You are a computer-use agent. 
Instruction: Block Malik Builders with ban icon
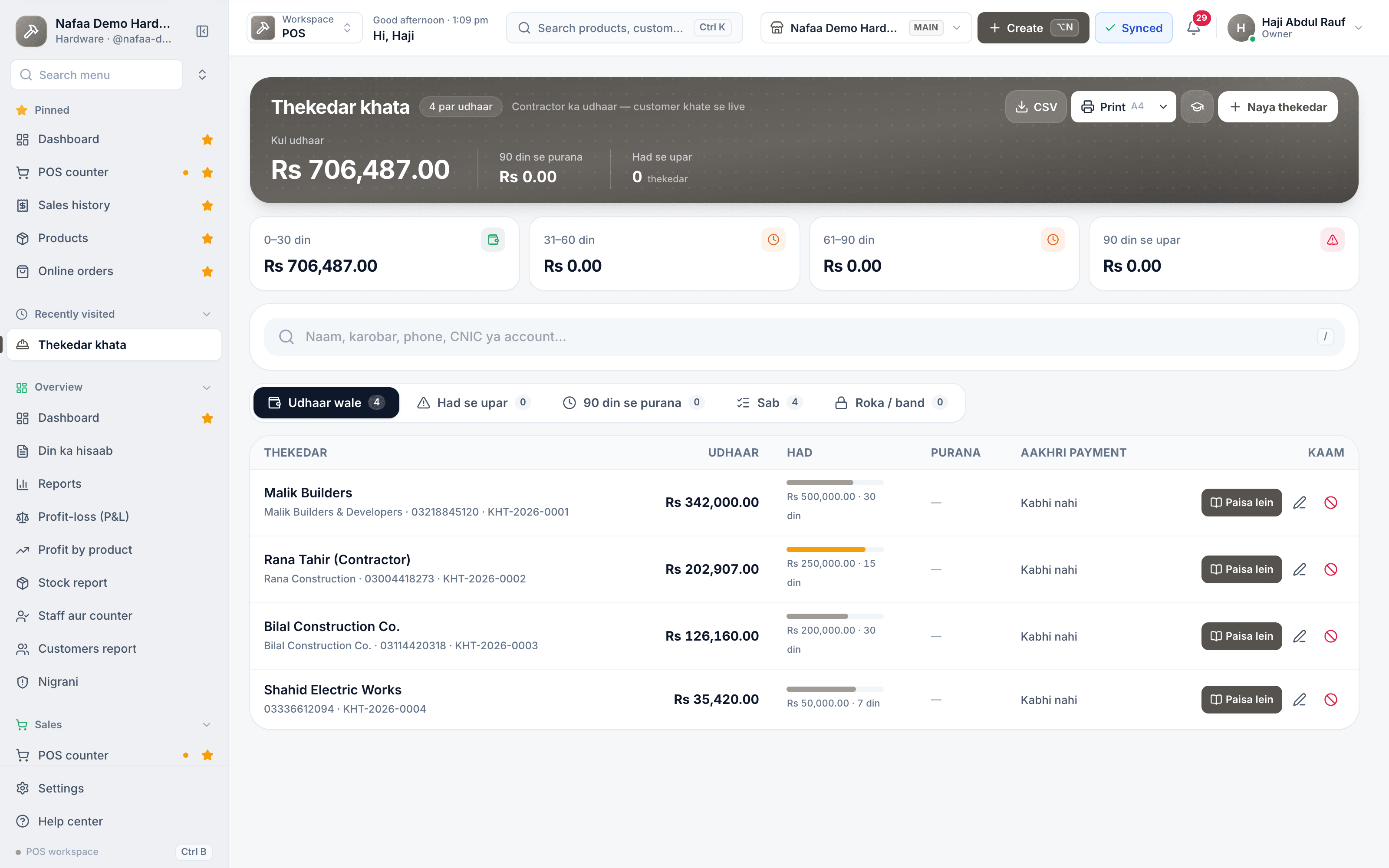coord(1330,502)
